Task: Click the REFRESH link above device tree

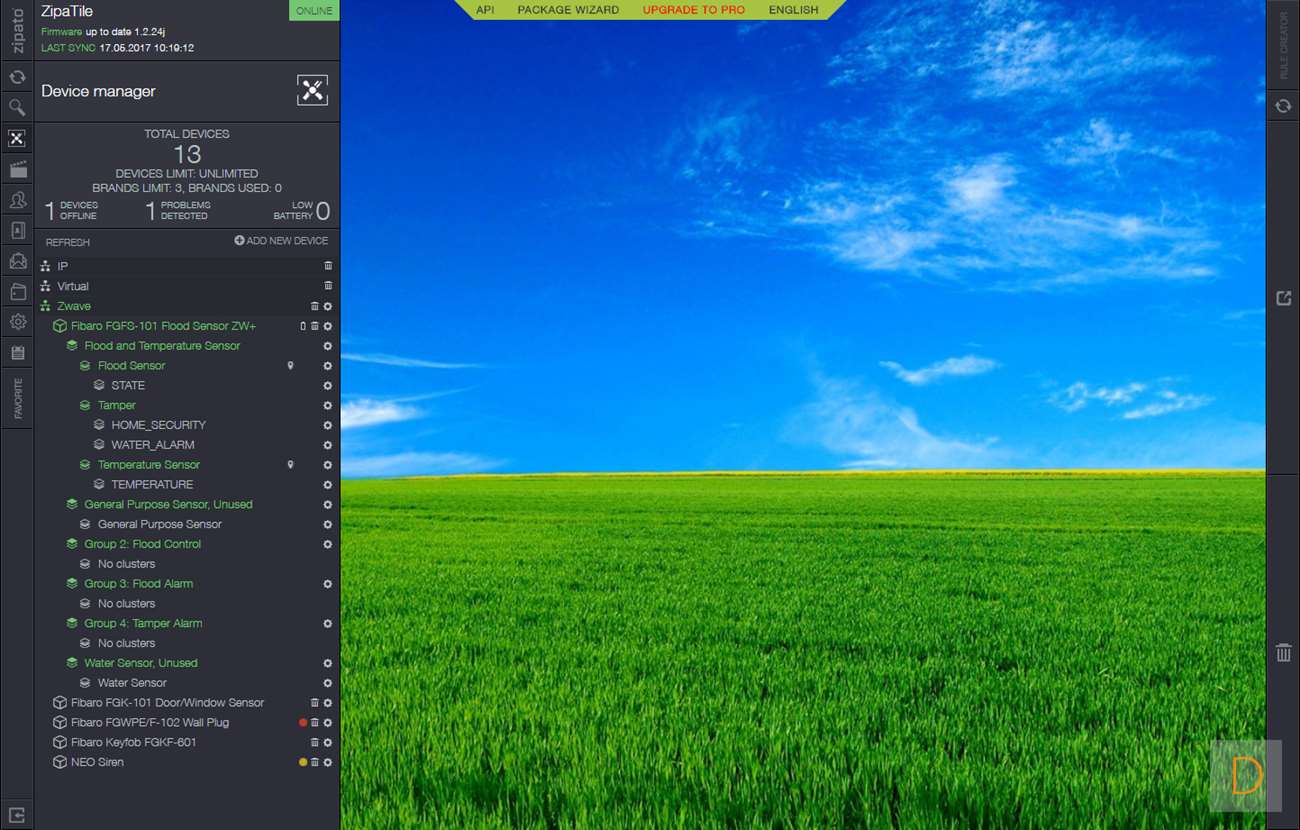Action: 68,242
